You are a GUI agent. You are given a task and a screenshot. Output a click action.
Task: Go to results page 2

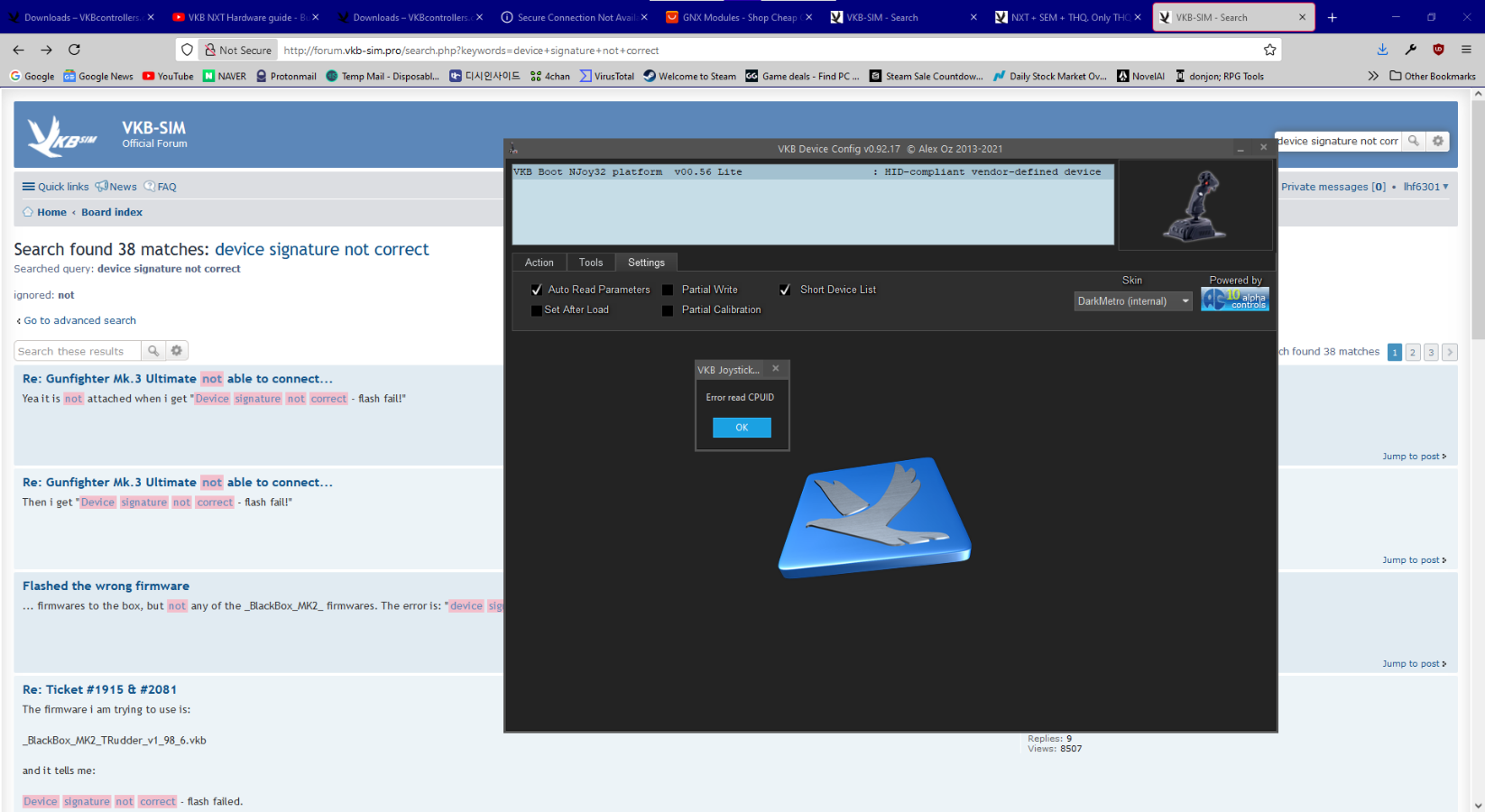[x=1413, y=352]
